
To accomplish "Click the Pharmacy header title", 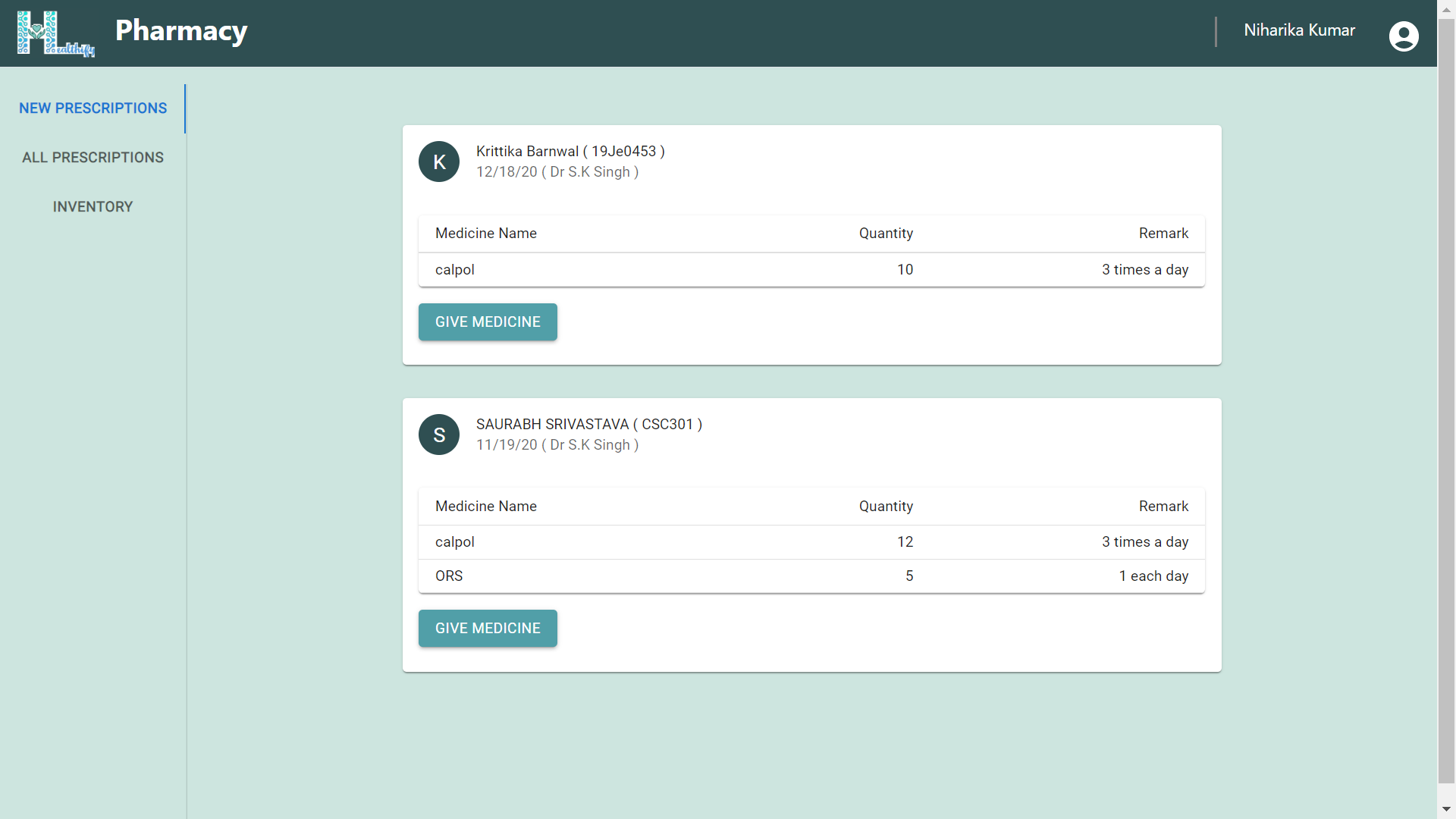I will point(181,31).
